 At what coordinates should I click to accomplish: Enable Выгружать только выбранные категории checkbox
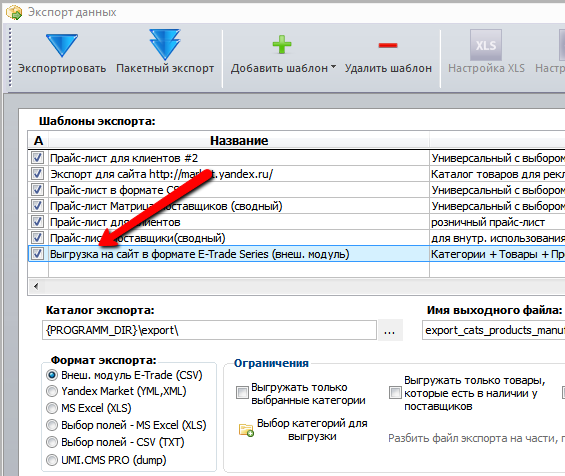(x=242, y=393)
